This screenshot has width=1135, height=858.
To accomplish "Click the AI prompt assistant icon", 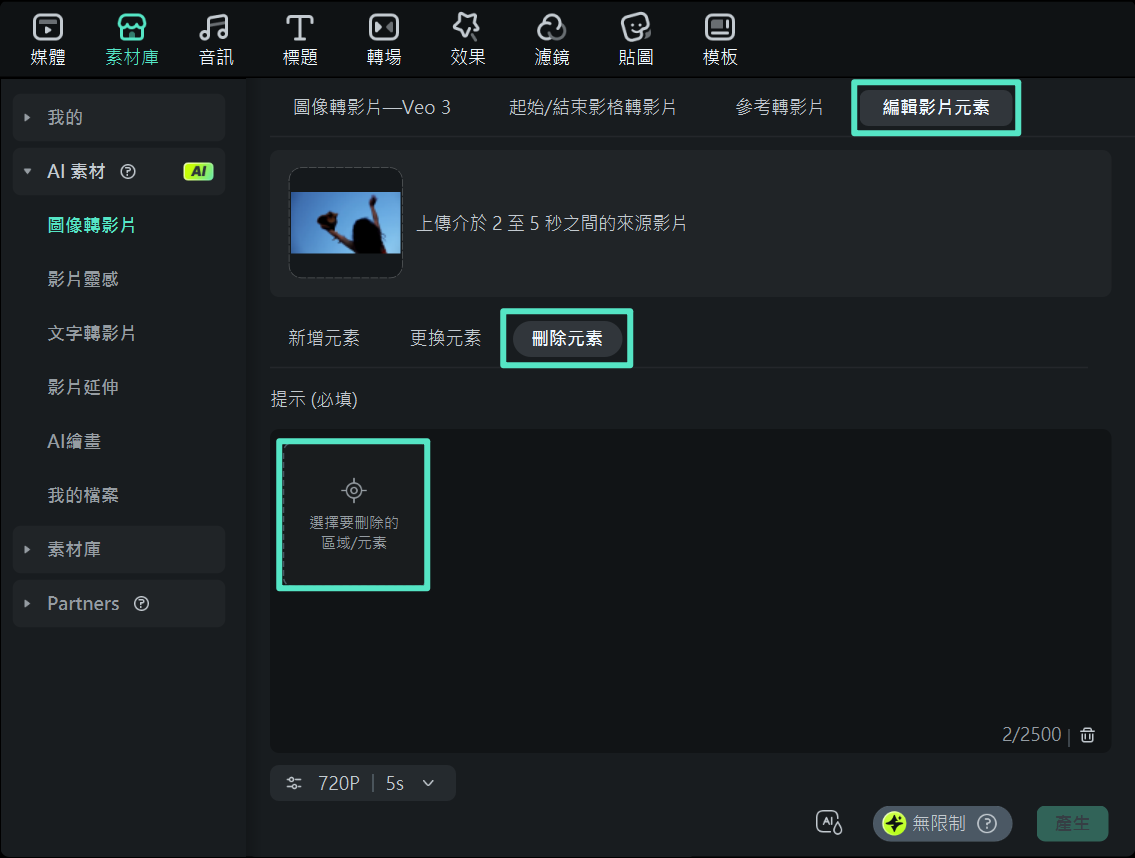I will [829, 822].
